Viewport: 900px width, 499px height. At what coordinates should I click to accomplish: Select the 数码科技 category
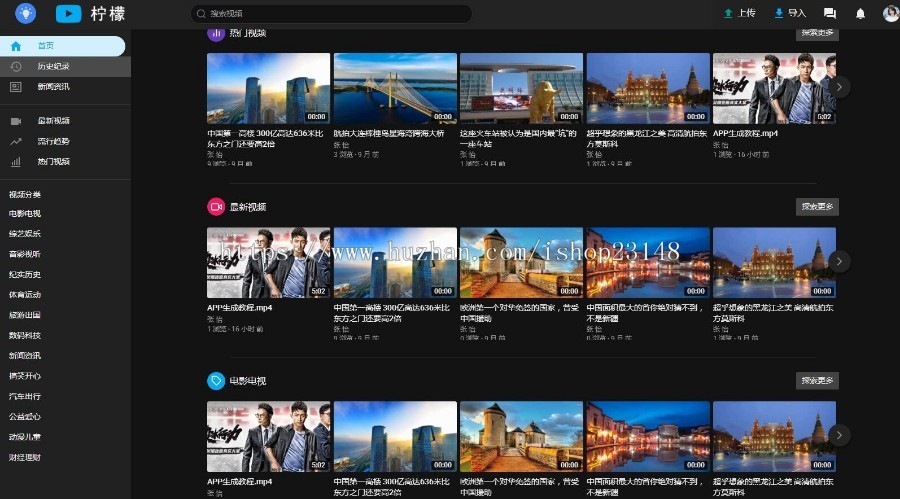coord(25,335)
